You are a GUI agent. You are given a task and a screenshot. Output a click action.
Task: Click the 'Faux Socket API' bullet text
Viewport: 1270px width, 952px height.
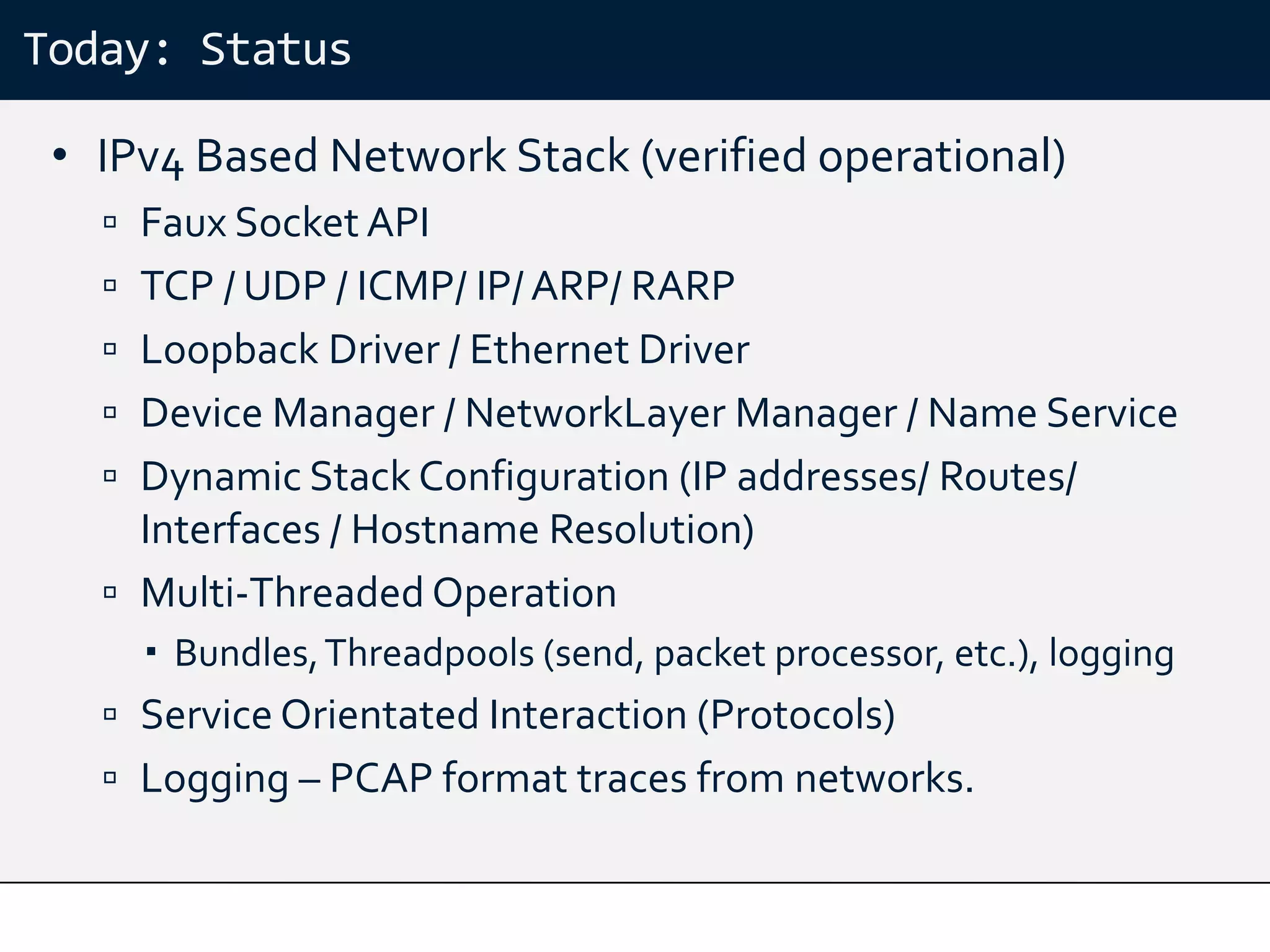point(285,222)
